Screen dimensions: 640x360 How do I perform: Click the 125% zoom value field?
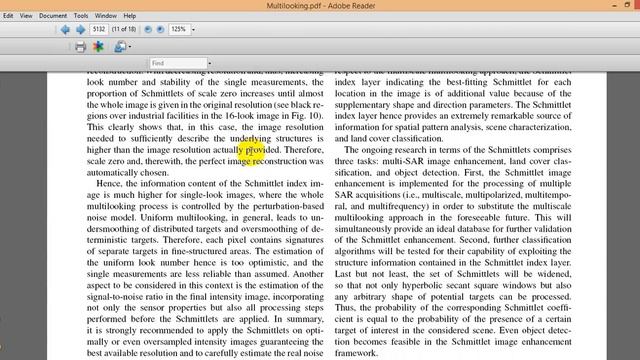[x=180, y=29]
